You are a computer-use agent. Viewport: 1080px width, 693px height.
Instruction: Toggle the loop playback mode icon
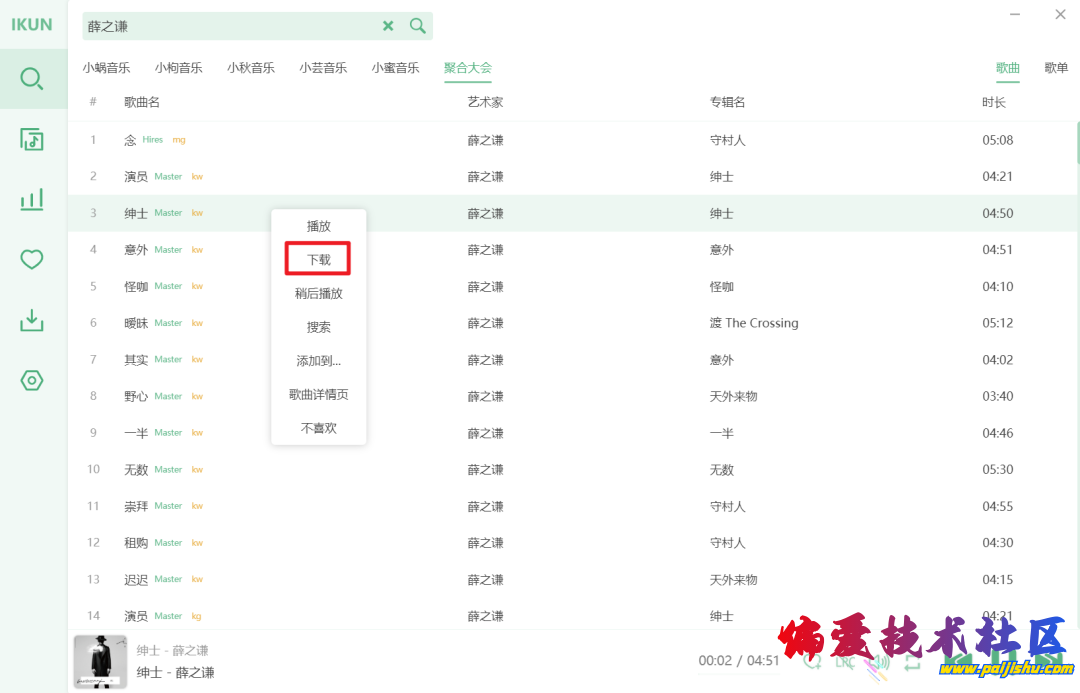tap(912, 661)
